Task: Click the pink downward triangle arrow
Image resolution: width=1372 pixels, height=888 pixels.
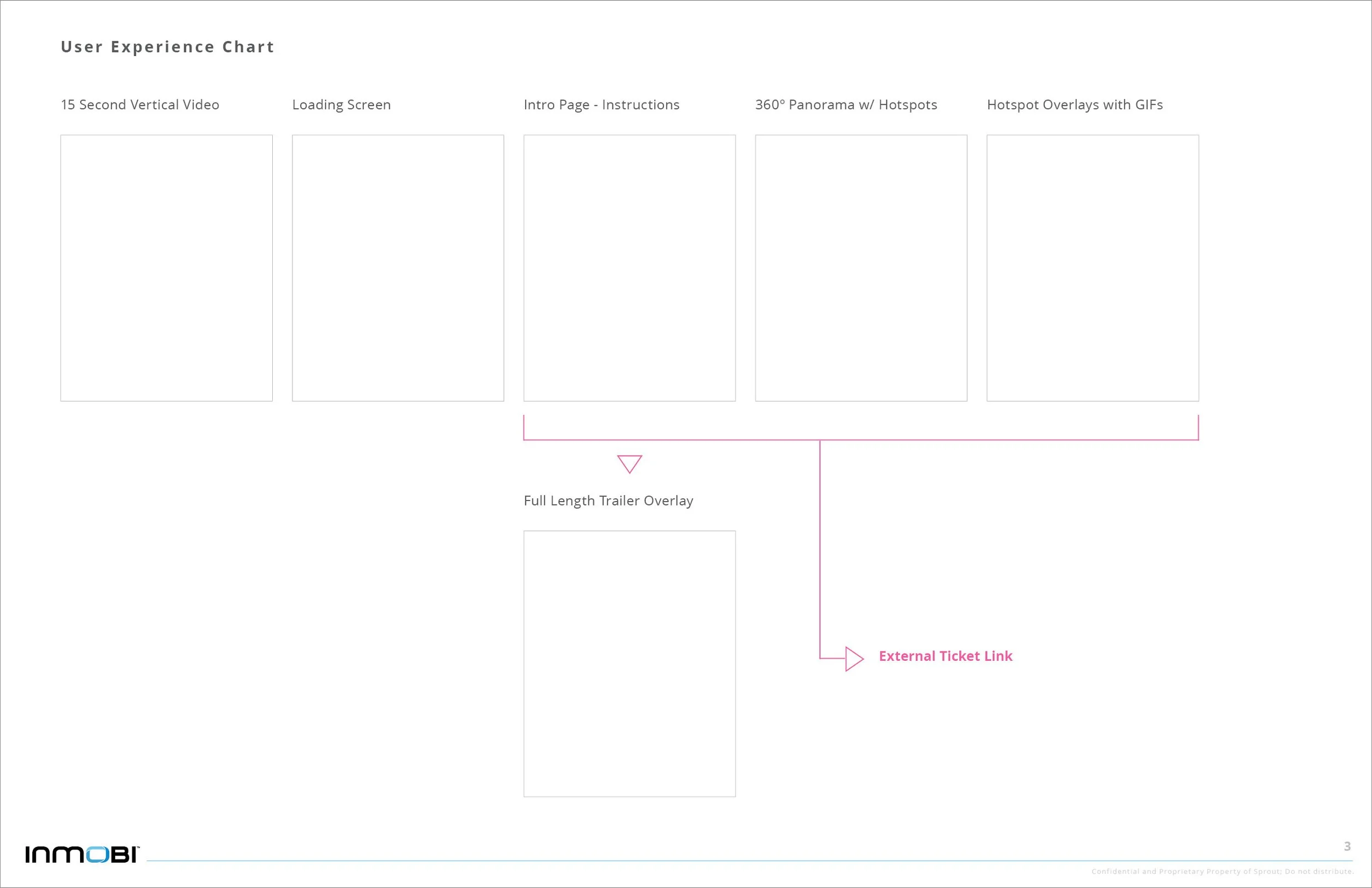Action: (629, 464)
